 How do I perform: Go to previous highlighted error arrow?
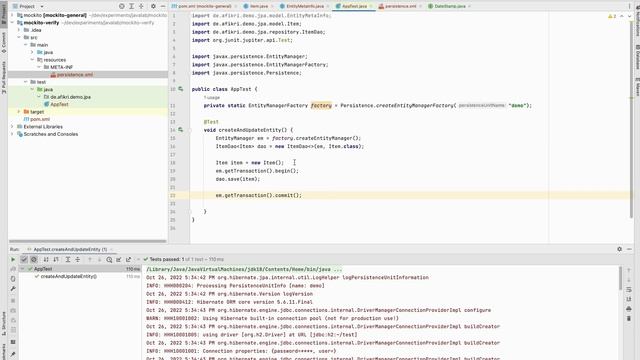(x=622, y=16)
